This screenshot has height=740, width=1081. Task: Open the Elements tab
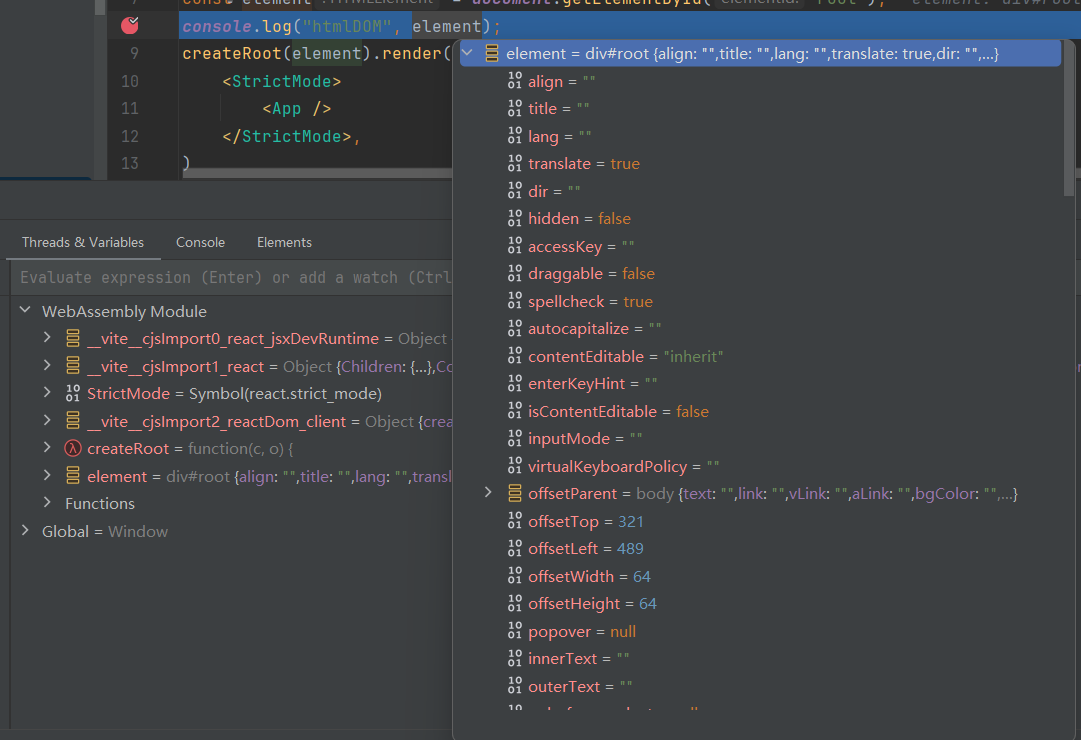[x=284, y=242]
